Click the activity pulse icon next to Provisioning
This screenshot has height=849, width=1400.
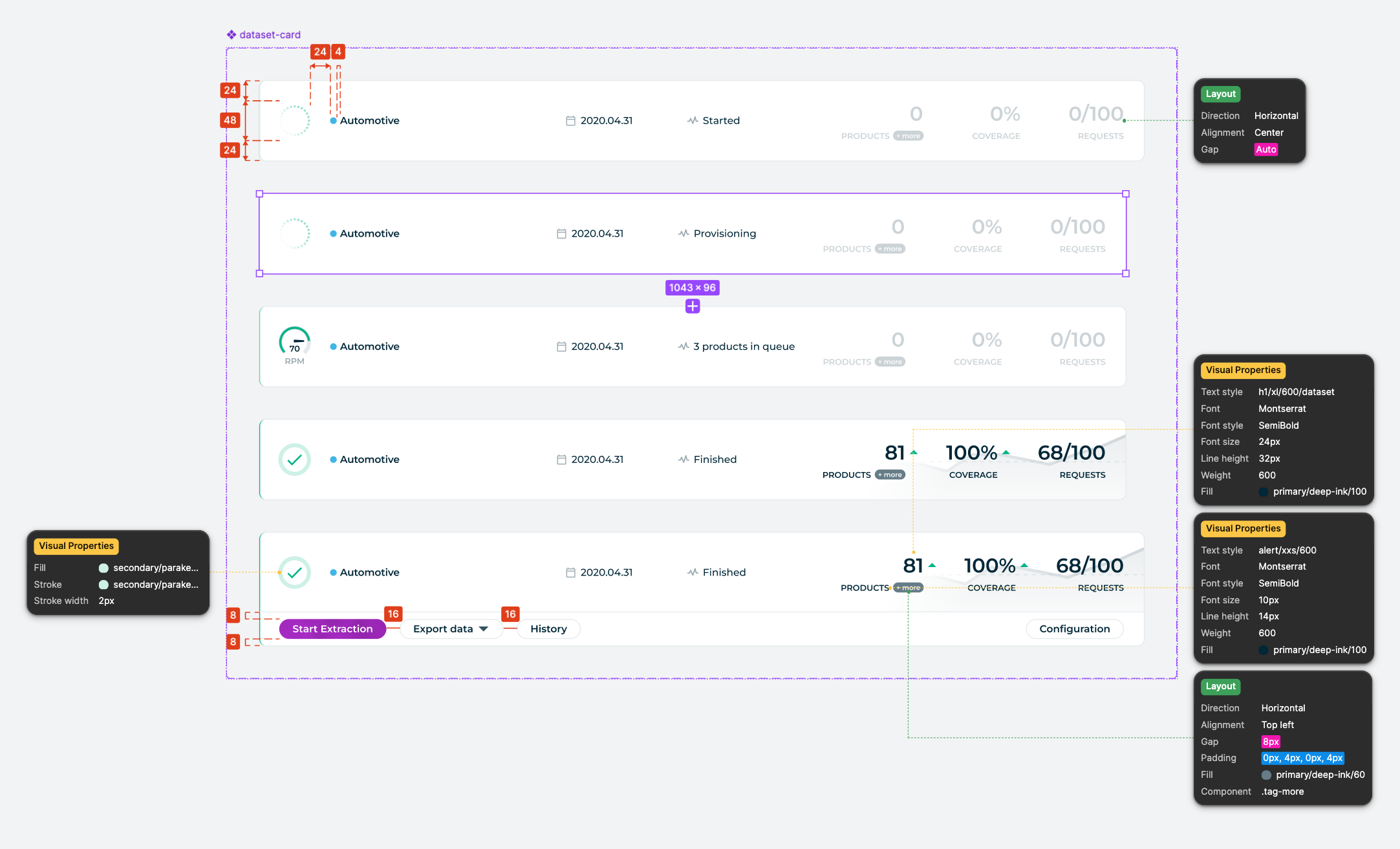tap(684, 233)
